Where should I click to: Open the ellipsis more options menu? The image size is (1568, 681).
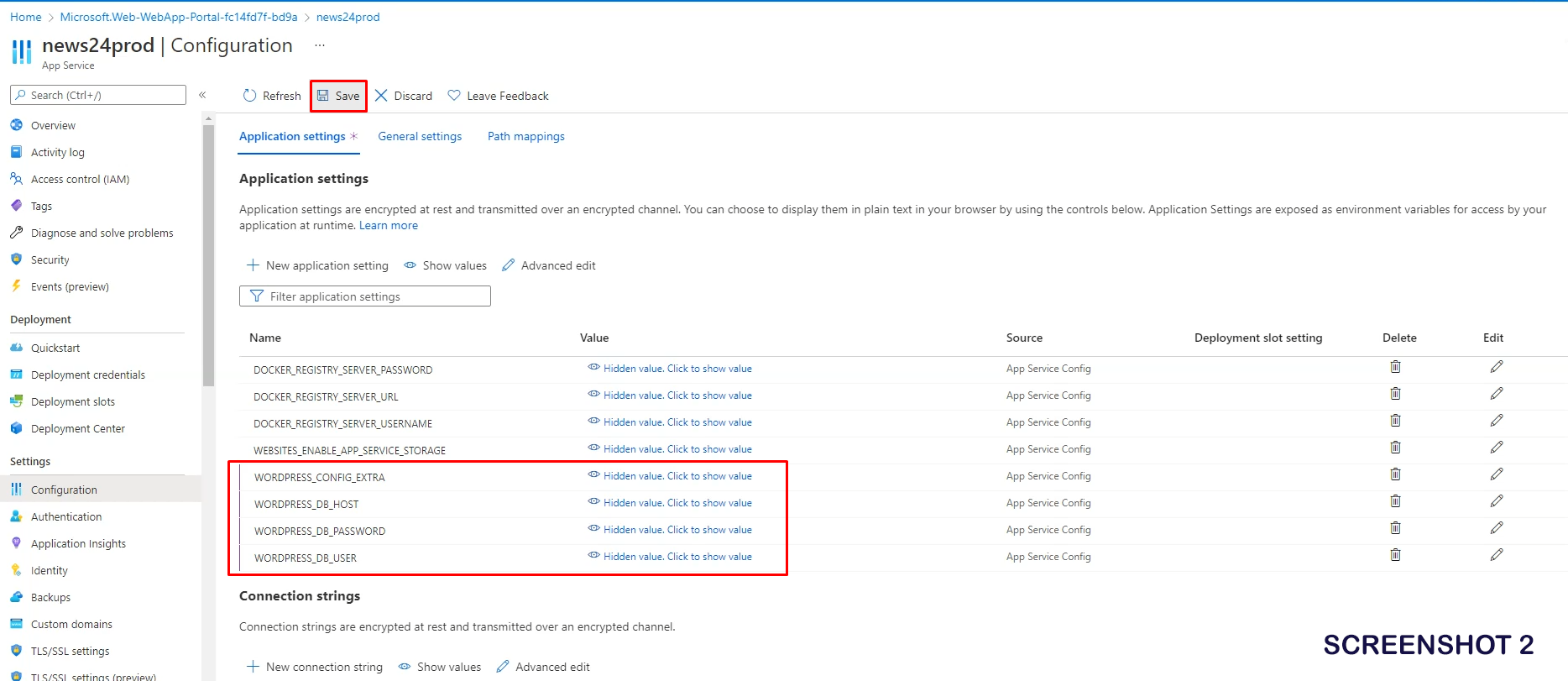coord(319,45)
